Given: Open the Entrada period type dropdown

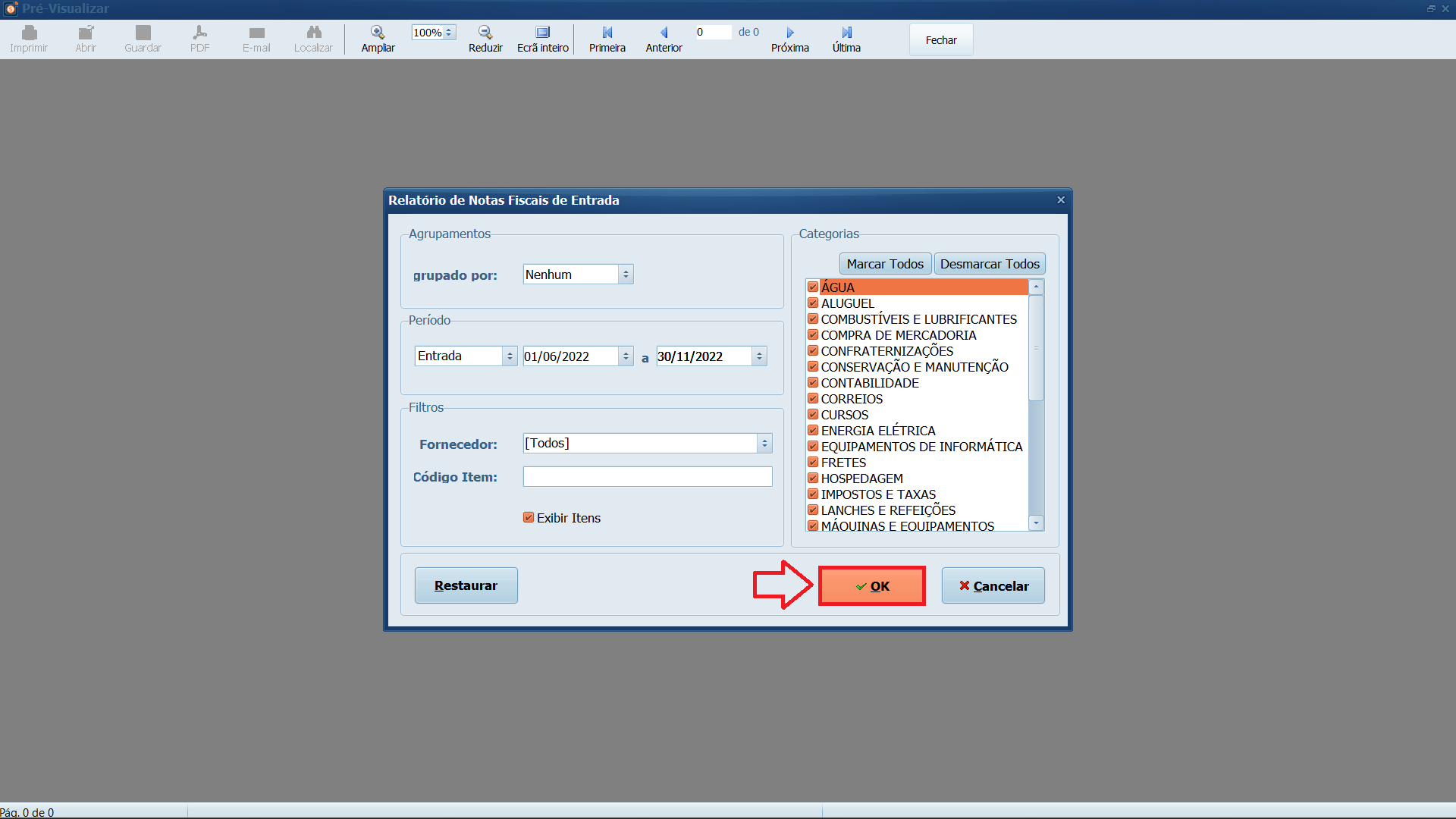Looking at the screenshot, I should [x=510, y=356].
